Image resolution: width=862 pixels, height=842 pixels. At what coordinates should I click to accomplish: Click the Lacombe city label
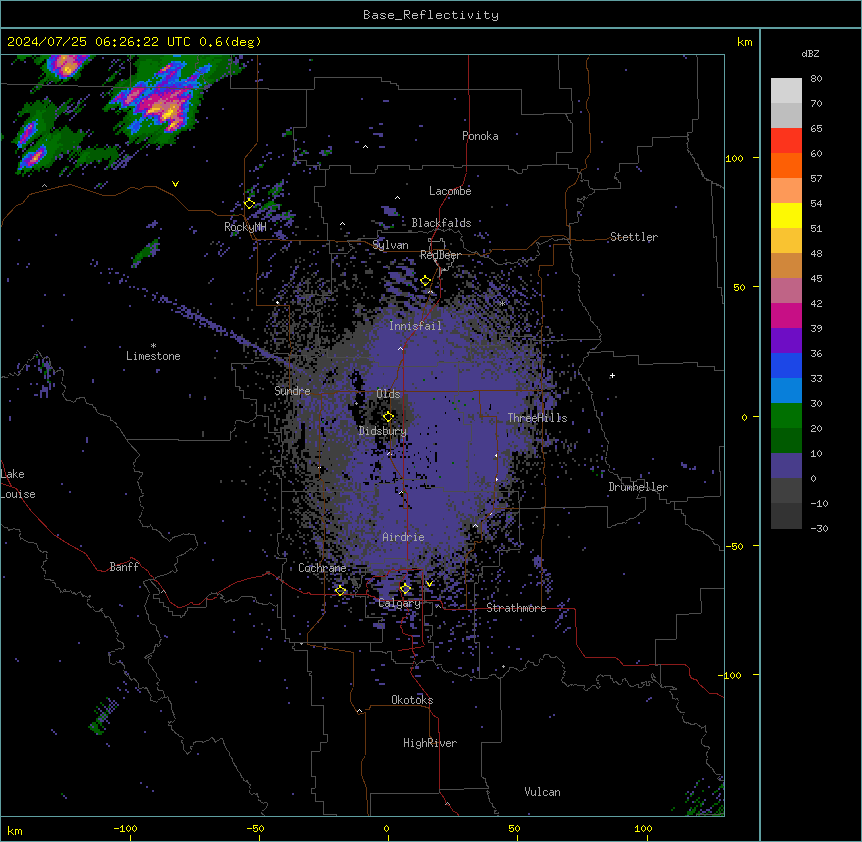pos(450,191)
